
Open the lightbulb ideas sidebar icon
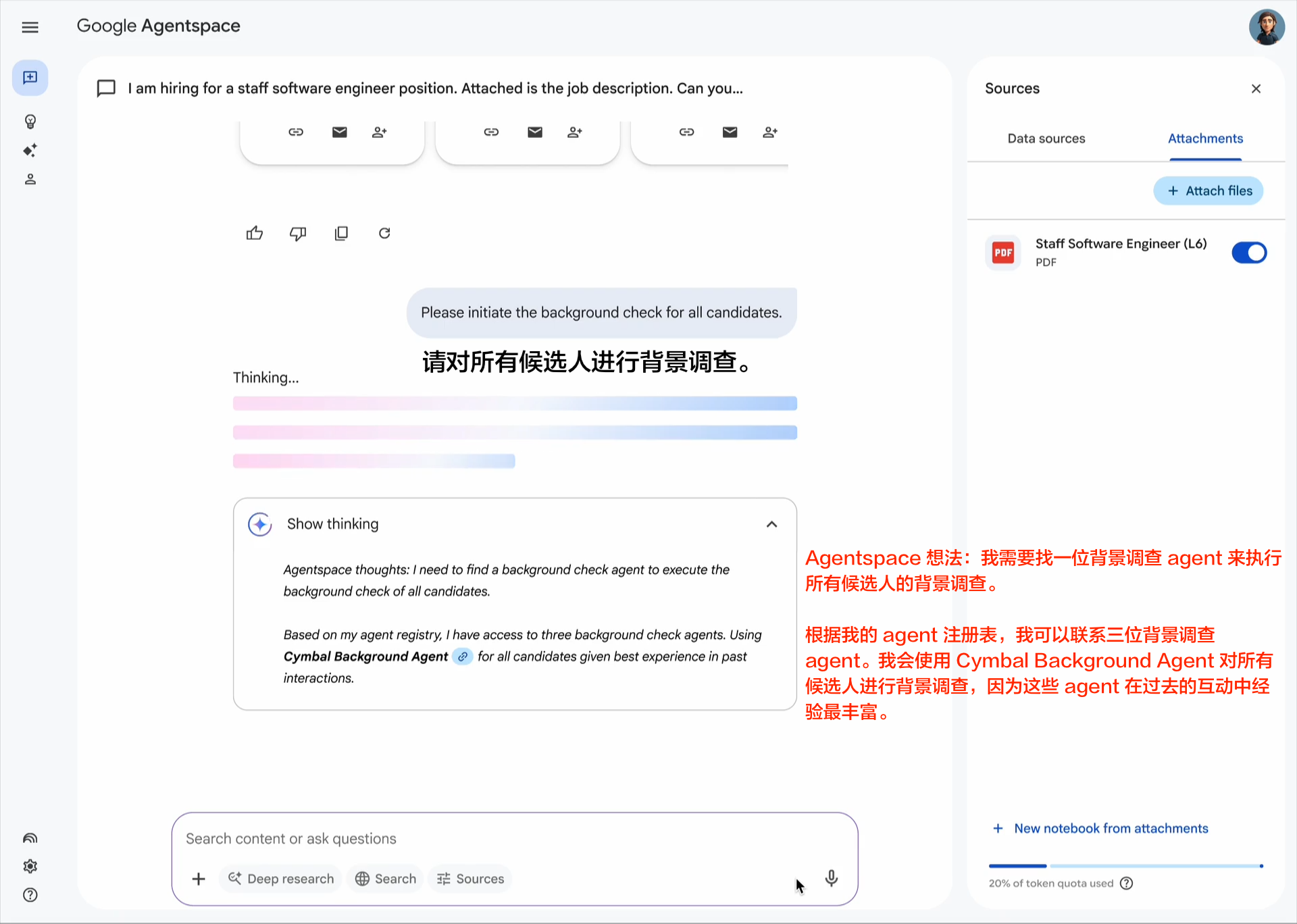pyautogui.click(x=30, y=122)
